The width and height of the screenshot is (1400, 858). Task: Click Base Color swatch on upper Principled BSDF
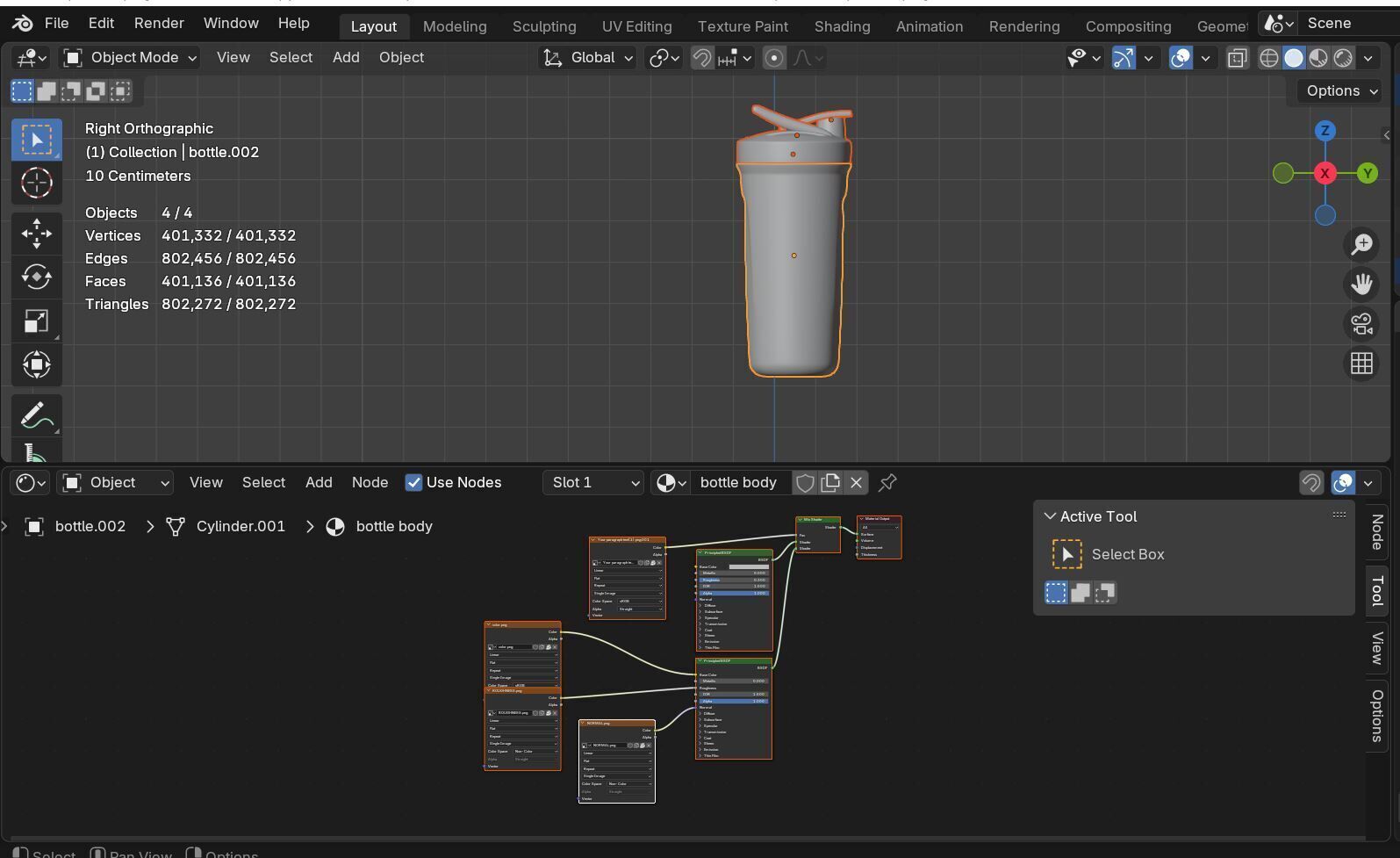[x=749, y=566]
